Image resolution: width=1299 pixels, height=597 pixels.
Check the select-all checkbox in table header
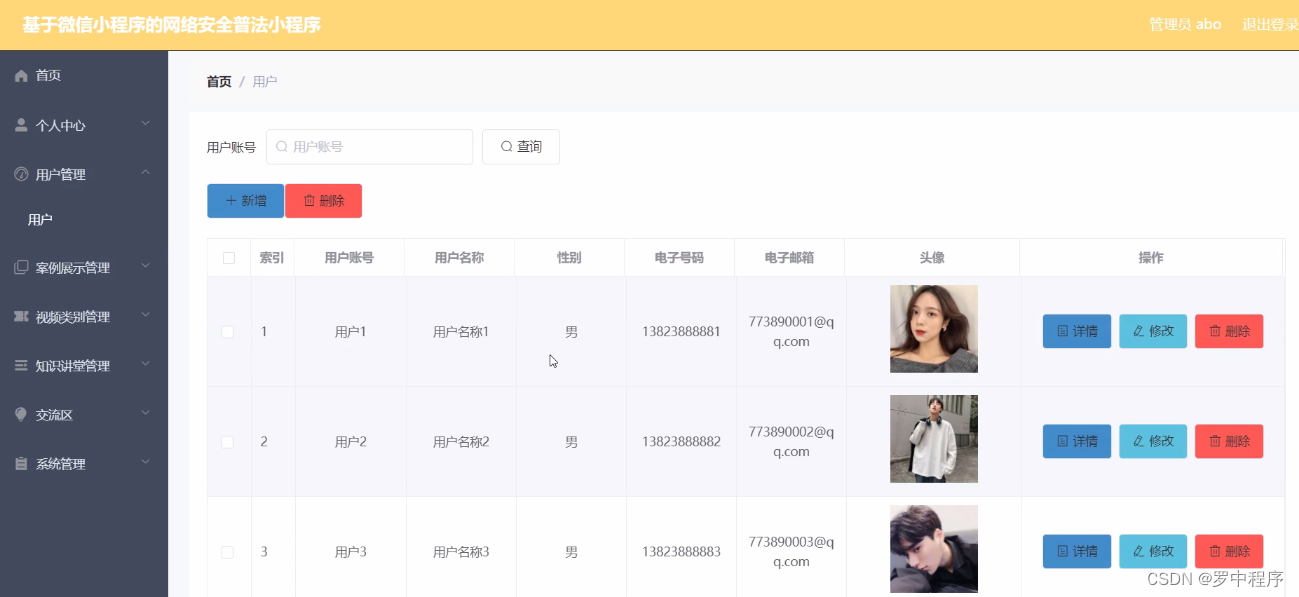(x=229, y=257)
